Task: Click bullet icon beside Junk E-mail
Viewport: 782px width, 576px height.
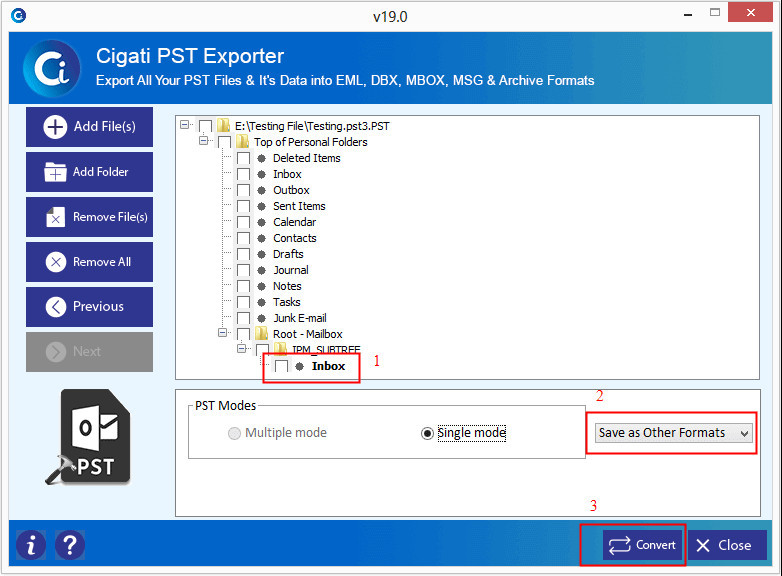Action: pos(261,318)
